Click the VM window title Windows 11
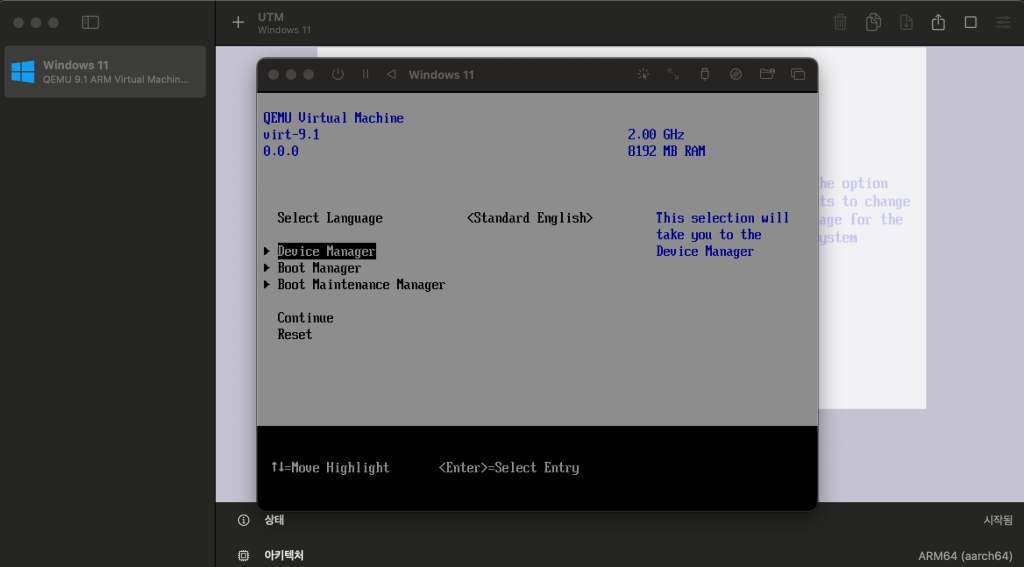 click(x=441, y=75)
